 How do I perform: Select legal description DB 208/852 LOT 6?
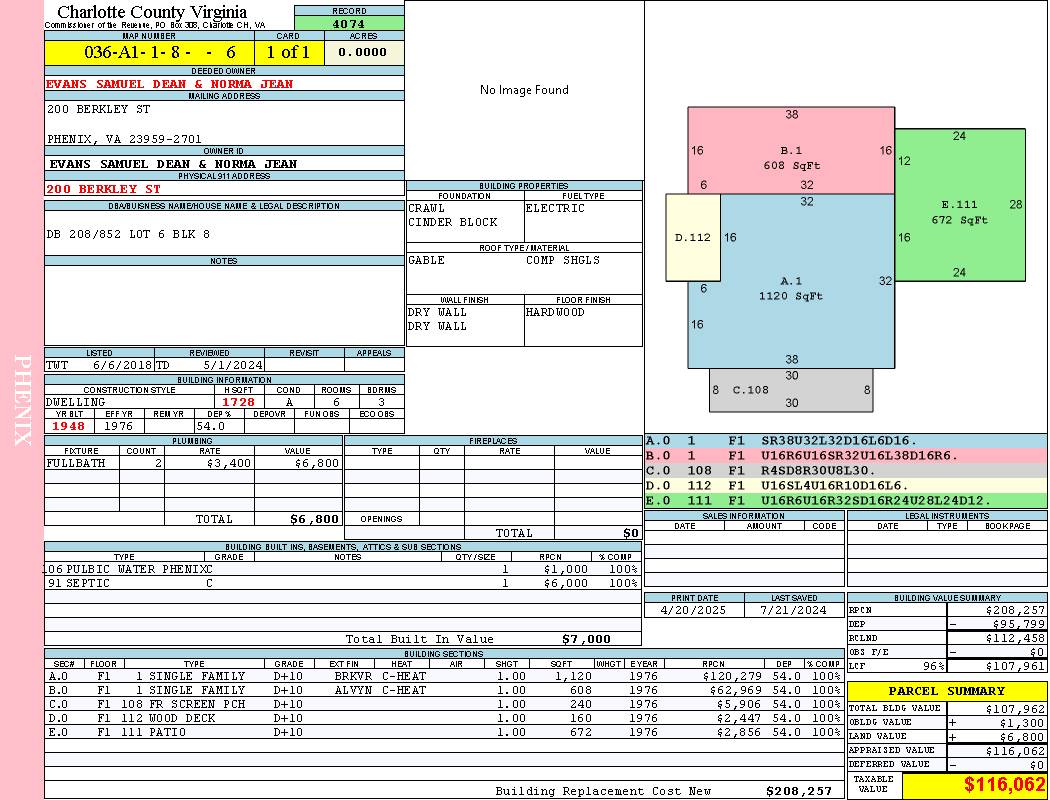pos(128,234)
